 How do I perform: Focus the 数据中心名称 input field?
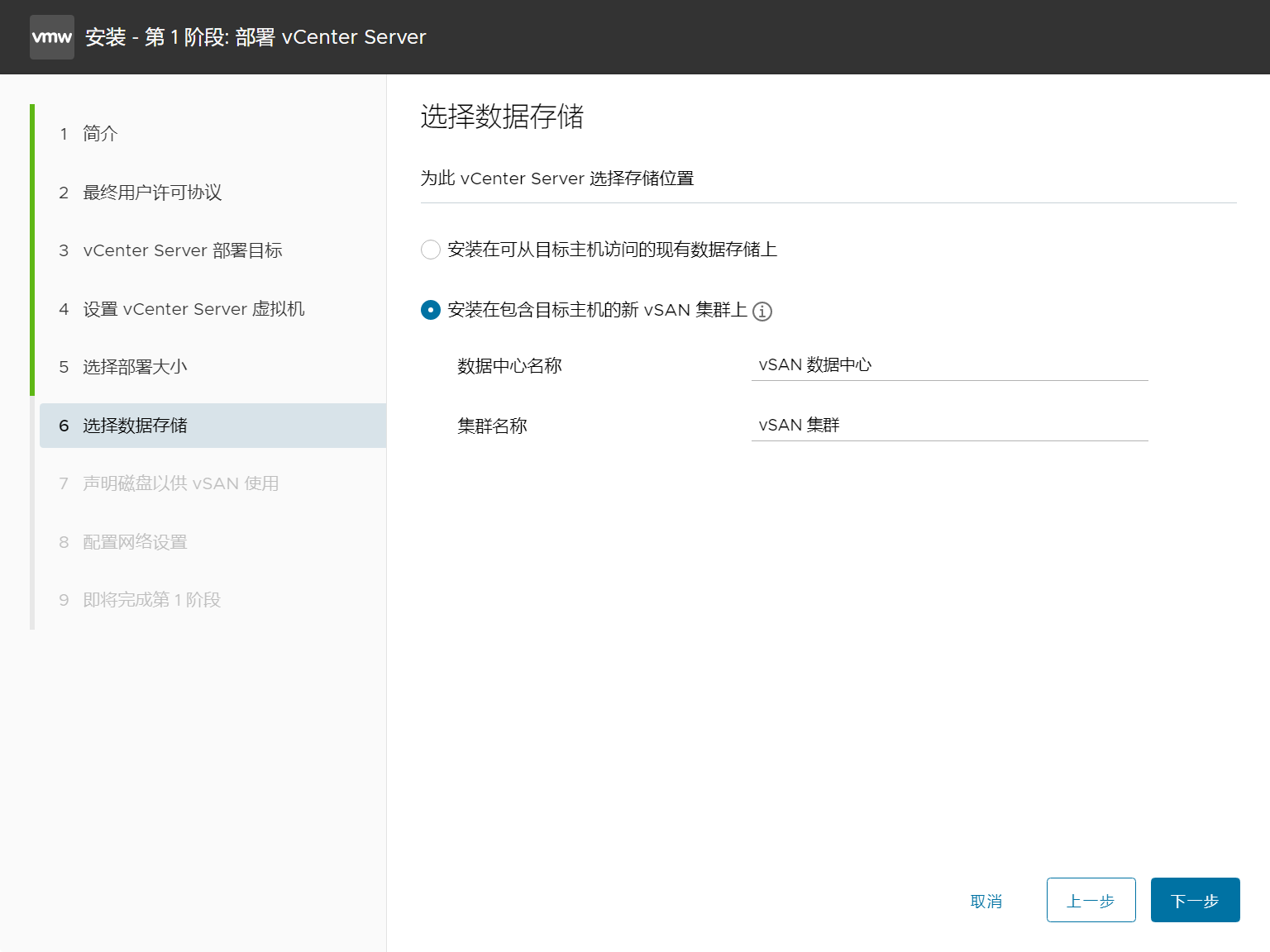coord(950,364)
